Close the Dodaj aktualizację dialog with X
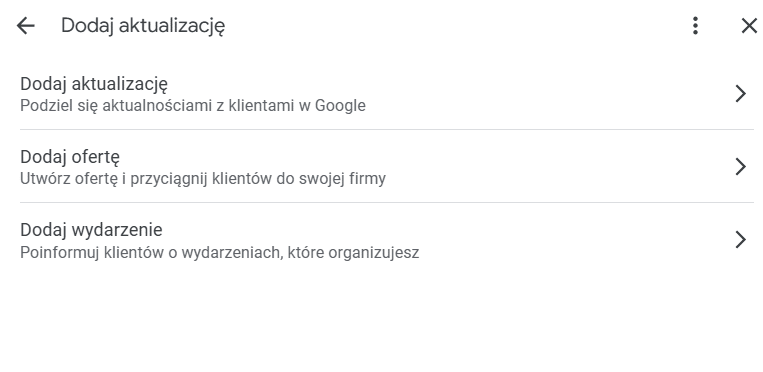This screenshot has height=372, width=763. 749,26
